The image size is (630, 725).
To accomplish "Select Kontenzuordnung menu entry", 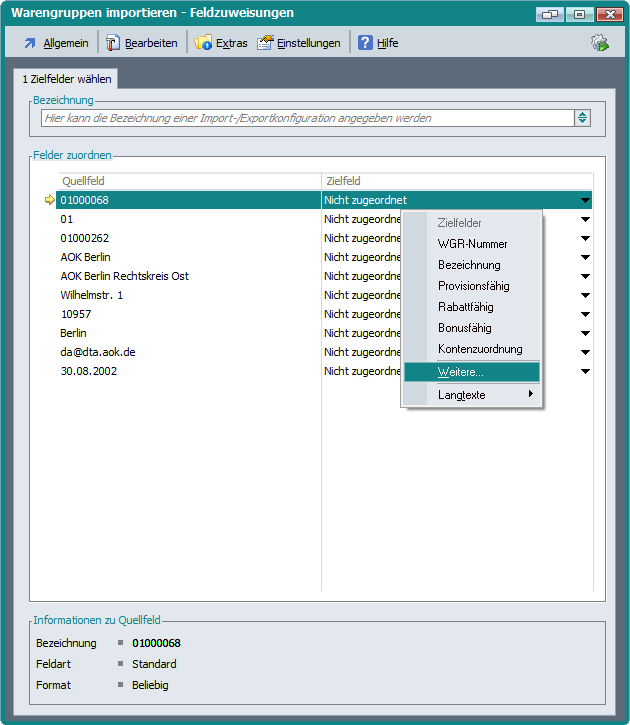I will 480,349.
